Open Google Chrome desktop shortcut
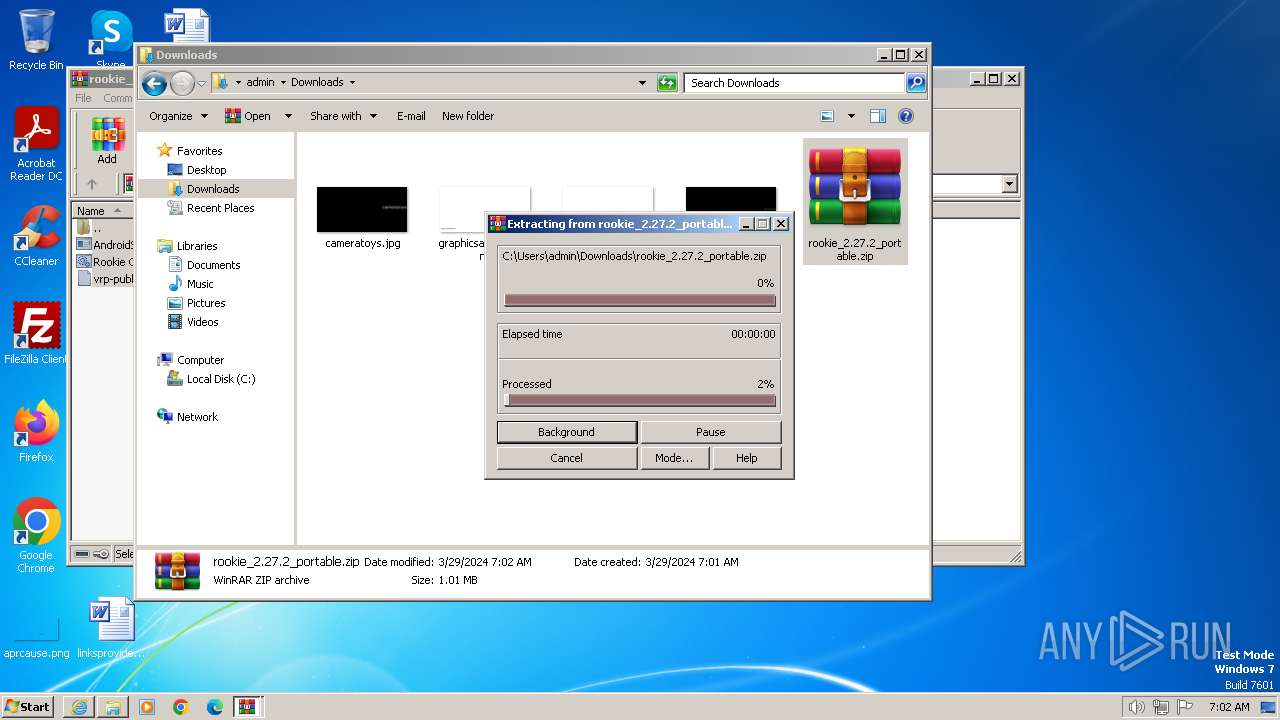1280x720 pixels. [36, 536]
